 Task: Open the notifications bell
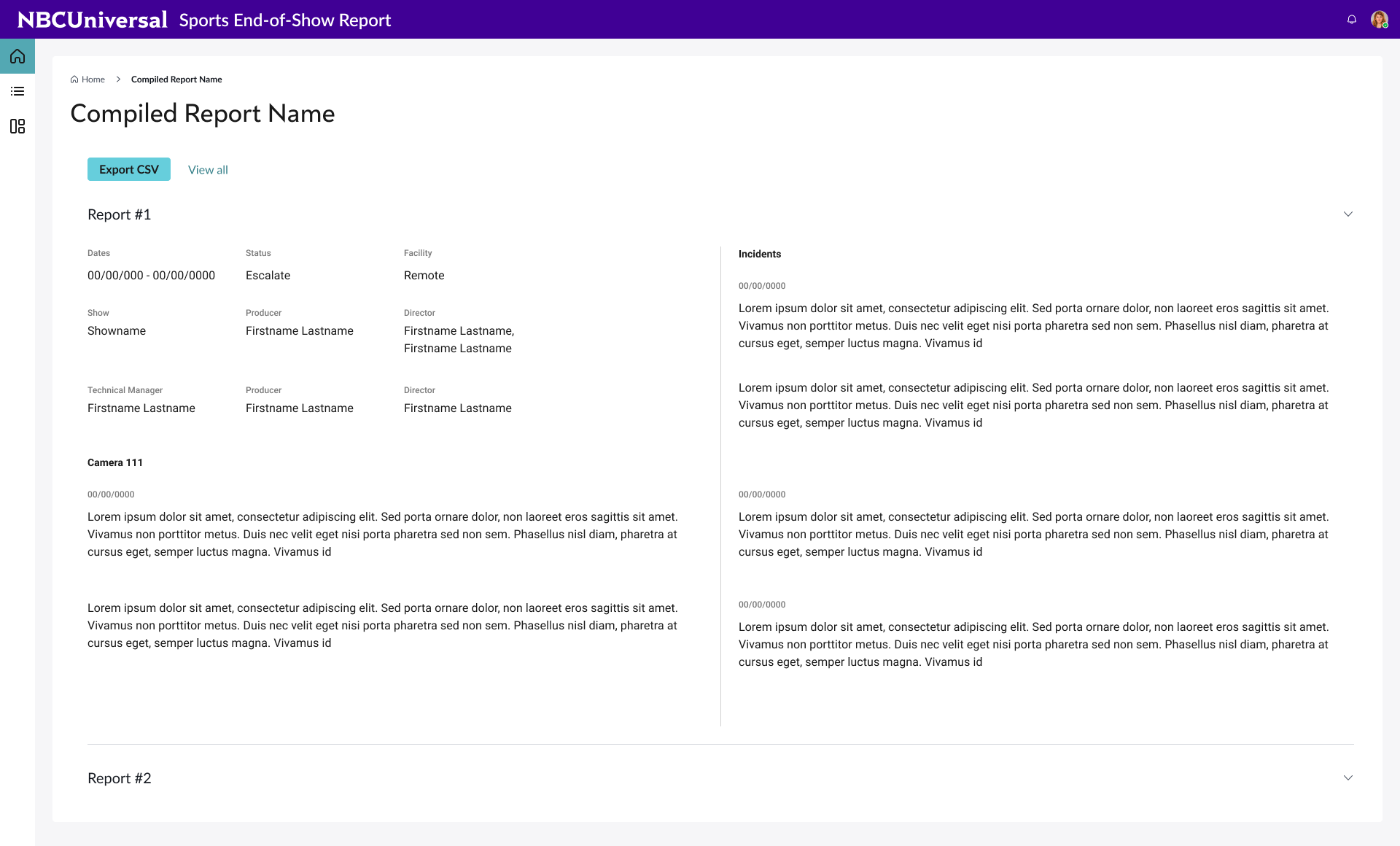[1352, 20]
